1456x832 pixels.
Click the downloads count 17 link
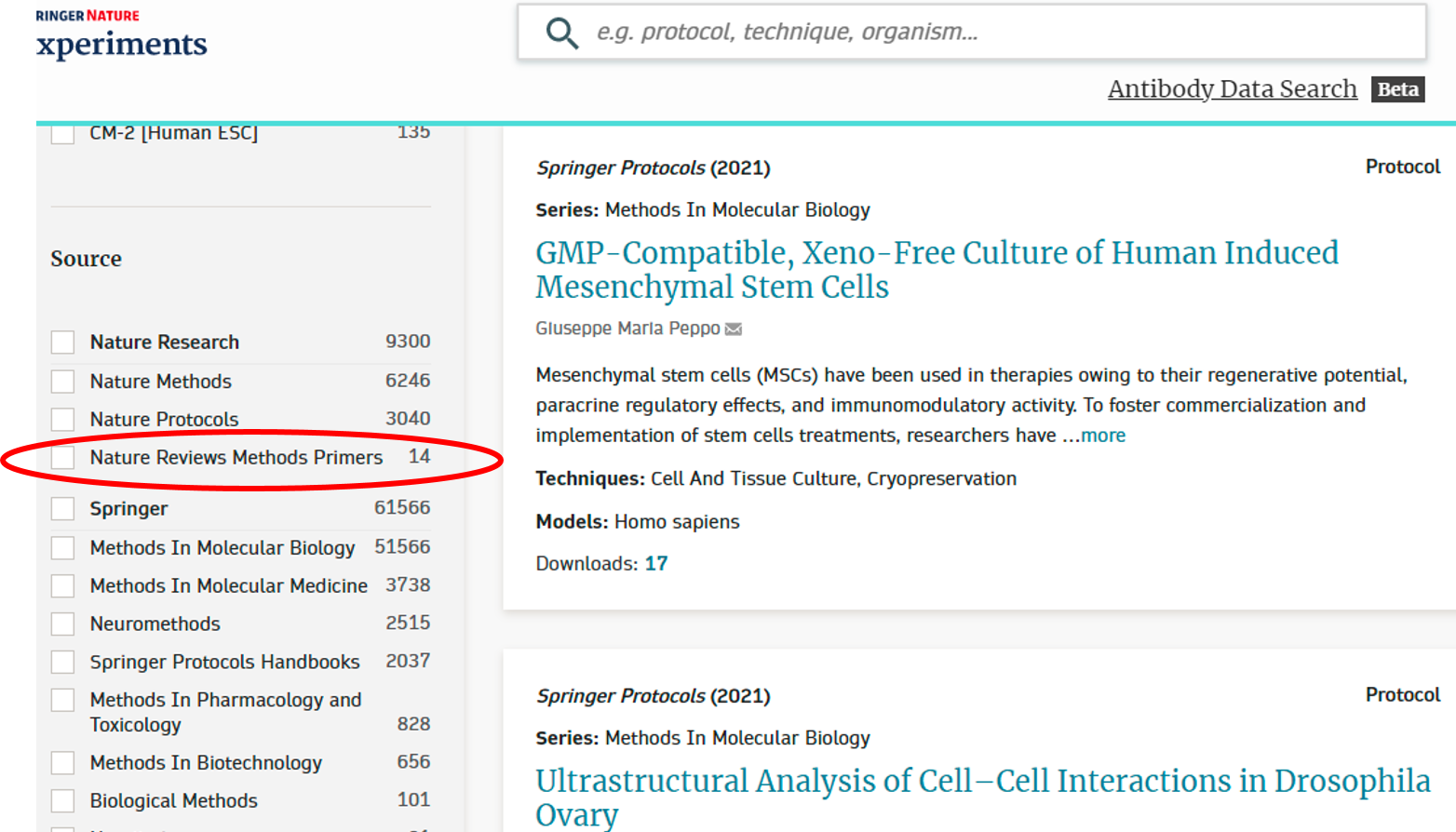(656, 564)
